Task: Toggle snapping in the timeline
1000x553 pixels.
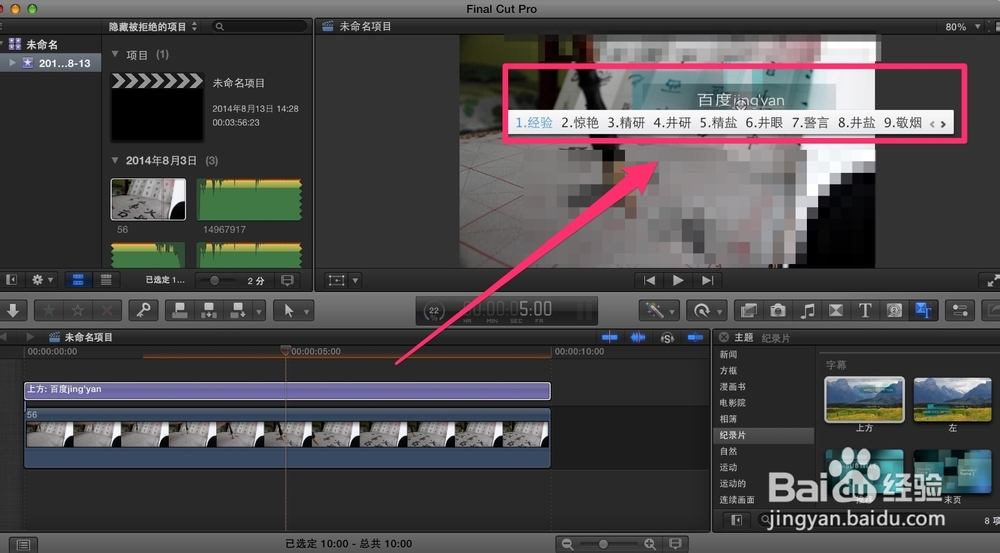Action: [695, 337]
